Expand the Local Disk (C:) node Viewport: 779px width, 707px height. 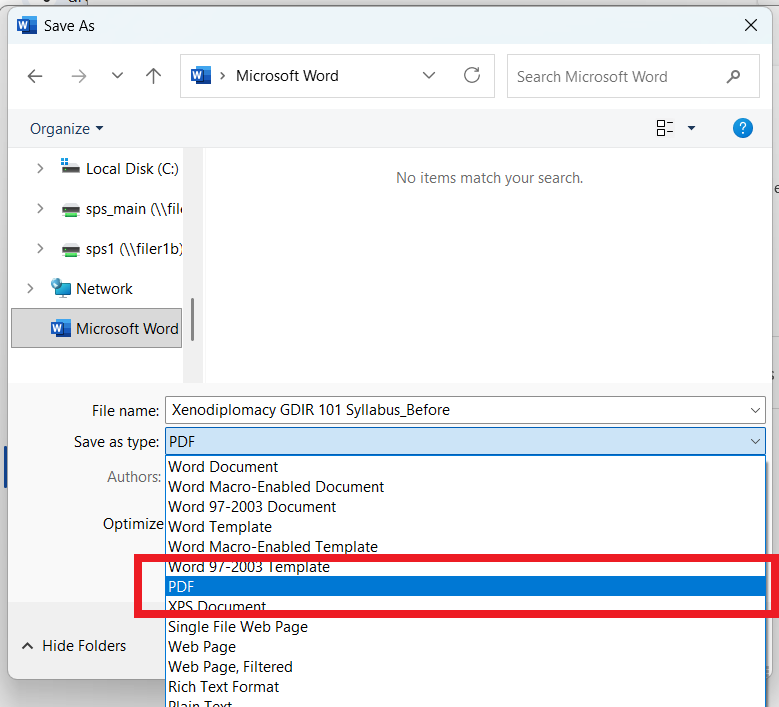coord(40,169)
